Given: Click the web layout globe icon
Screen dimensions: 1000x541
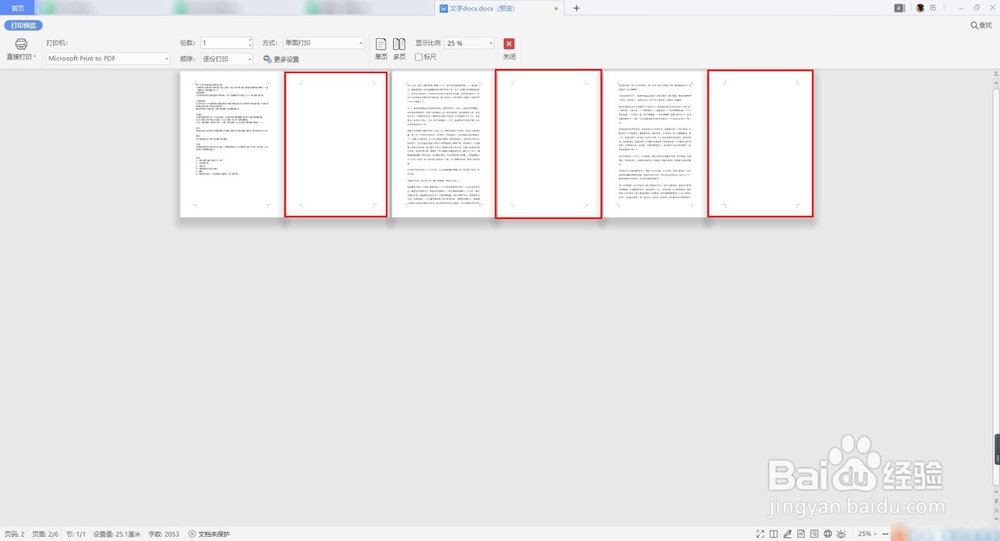Looking at the screenshot, I should pyautogui.click(x=828, y=534).
